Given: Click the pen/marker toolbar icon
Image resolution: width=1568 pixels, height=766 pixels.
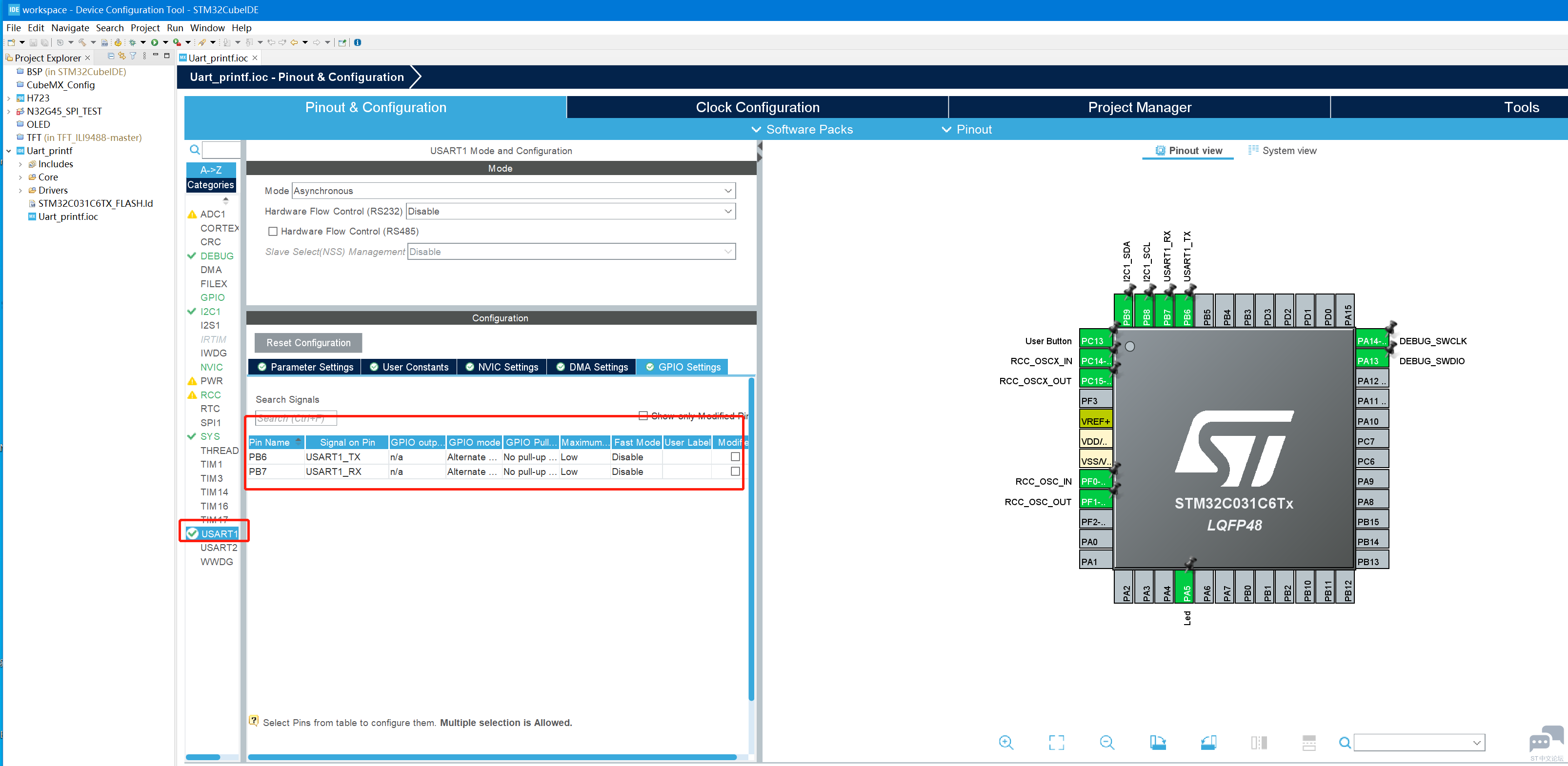Looking at the screenshot, I should click(x=202, y=42).
